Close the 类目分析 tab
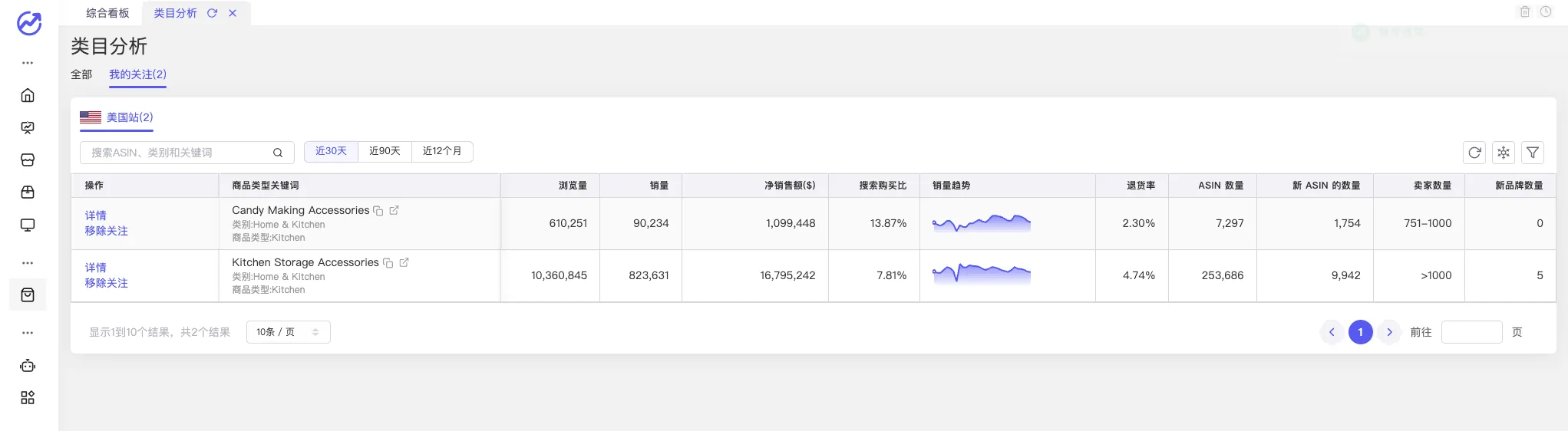This screenshot has height=431, width=1568. [233, 13]
